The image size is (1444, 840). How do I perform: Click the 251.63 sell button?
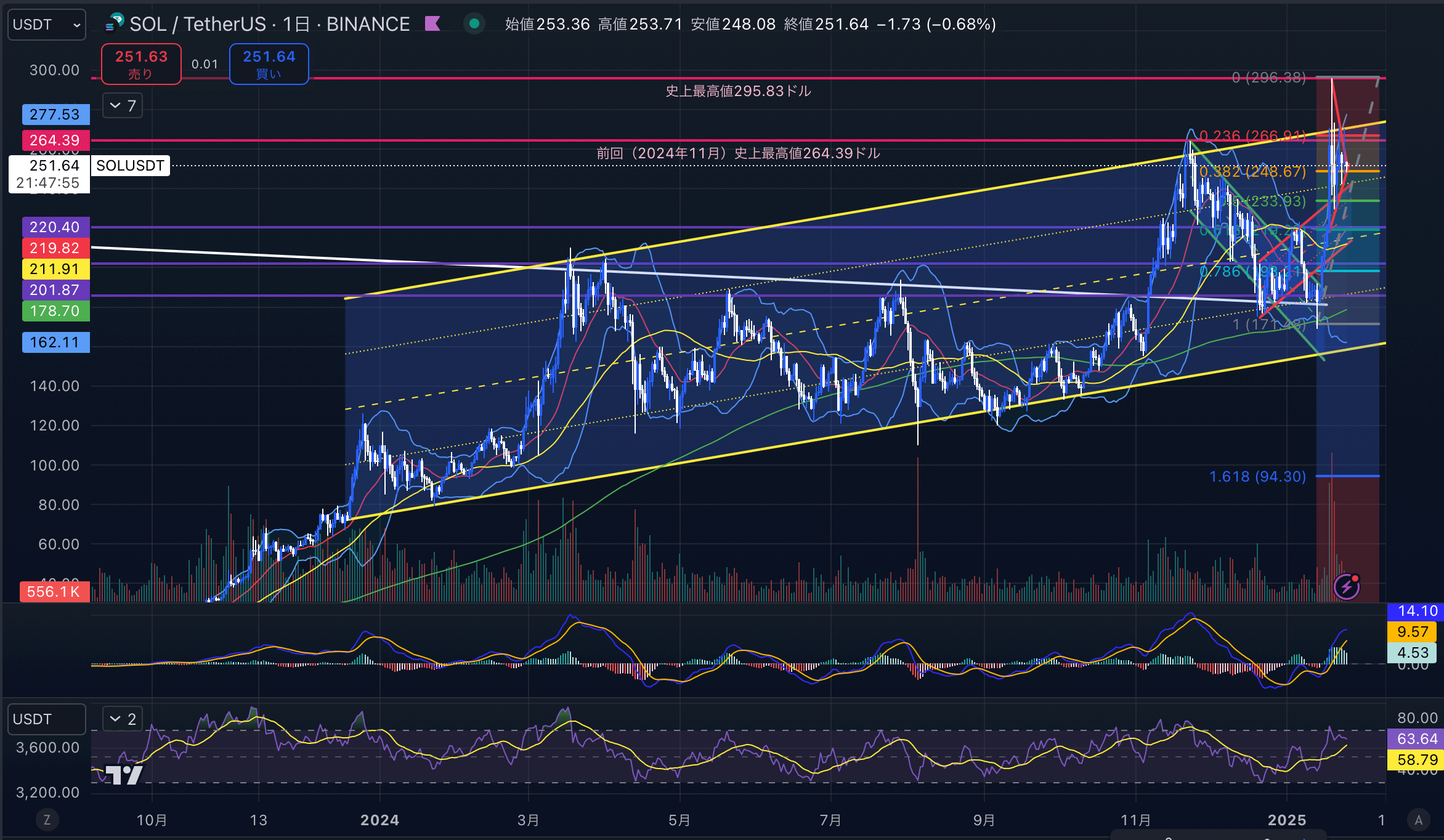[141, 64]
